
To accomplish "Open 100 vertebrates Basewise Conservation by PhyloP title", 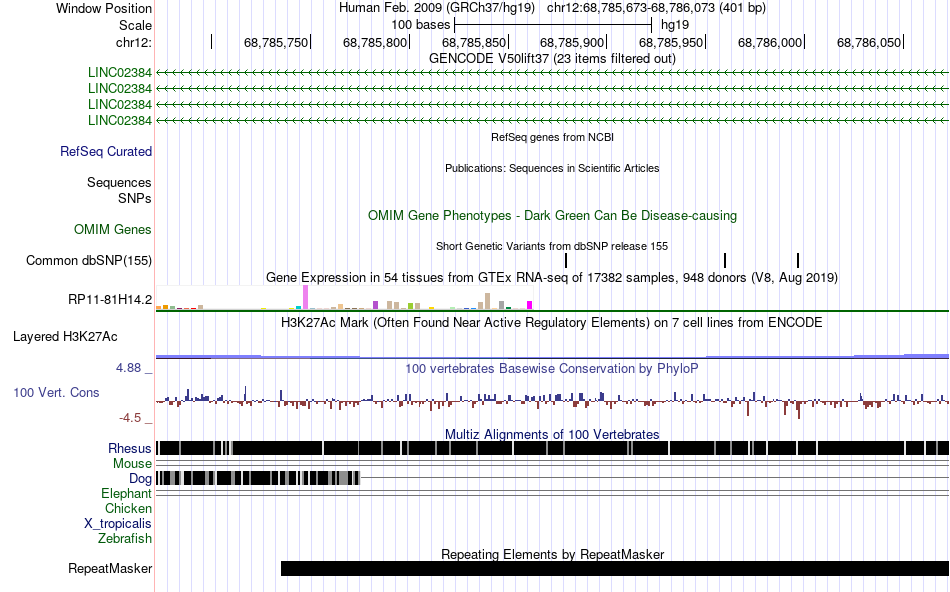I will tap(552, 368).
